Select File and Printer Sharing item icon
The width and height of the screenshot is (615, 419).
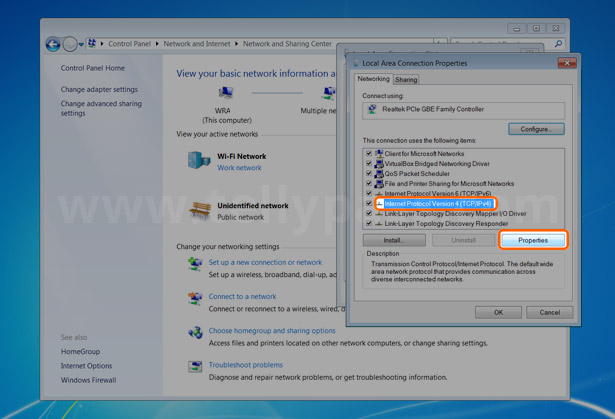379,183
